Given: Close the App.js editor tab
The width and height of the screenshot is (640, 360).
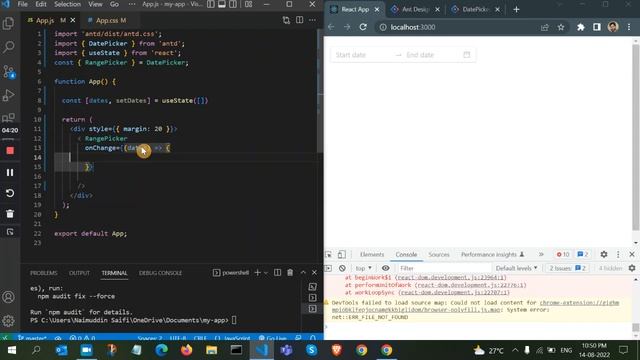Looking at the screenshot, I should click(73, 20).
